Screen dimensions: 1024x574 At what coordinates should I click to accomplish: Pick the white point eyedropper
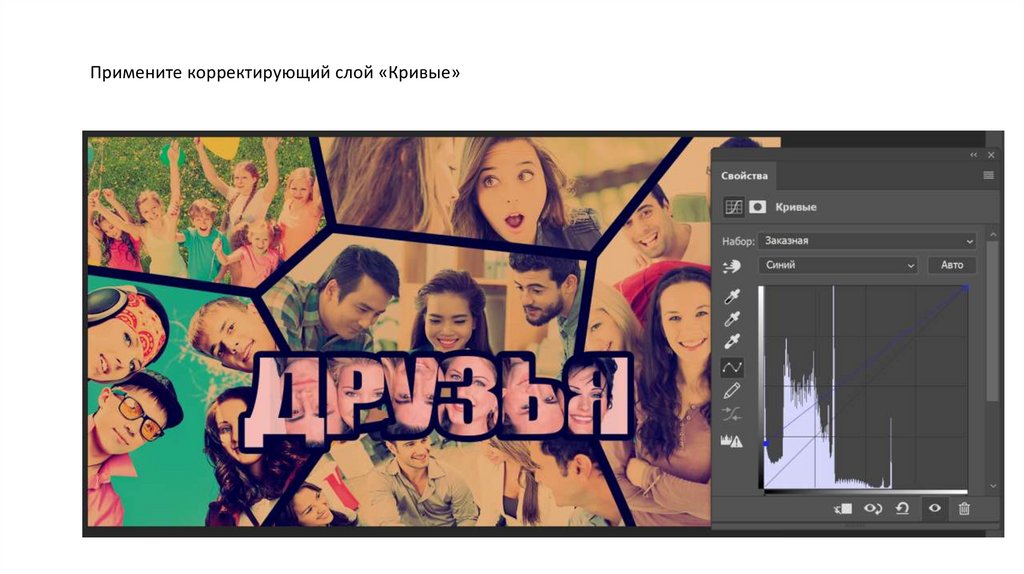tap(732, 343)
